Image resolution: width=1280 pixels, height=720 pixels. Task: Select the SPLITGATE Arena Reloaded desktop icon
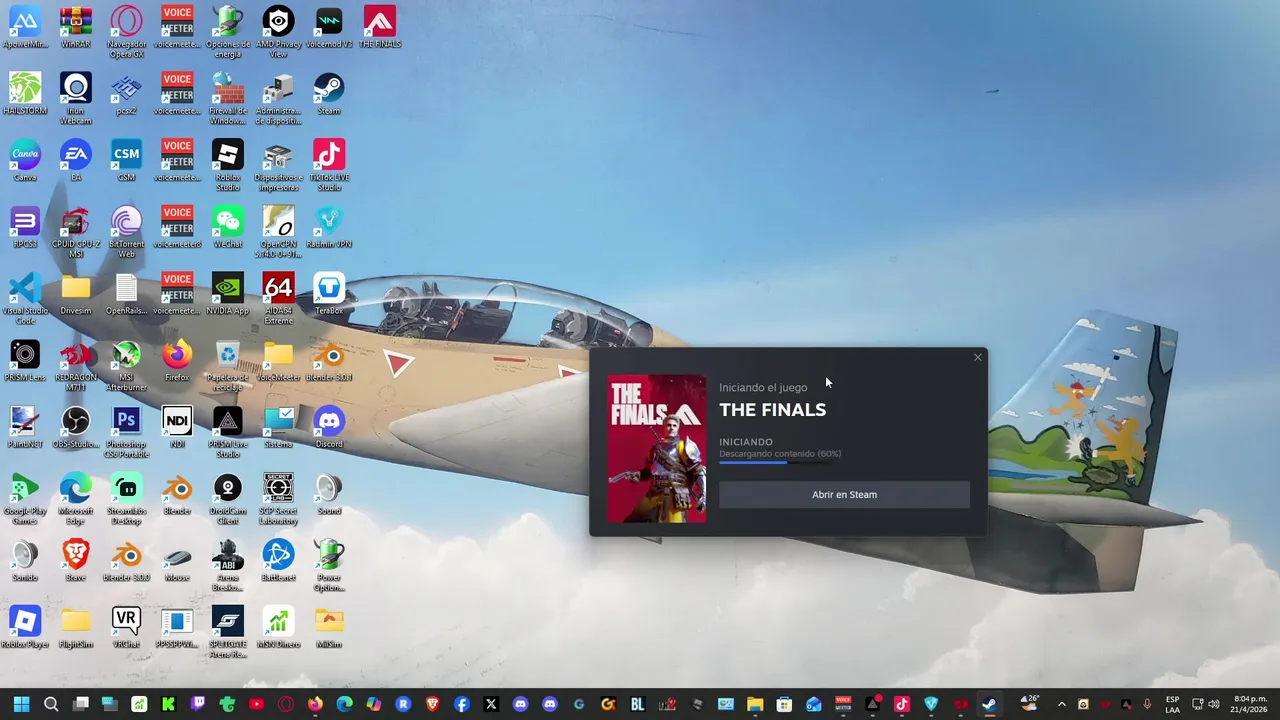tap(228, 633)
